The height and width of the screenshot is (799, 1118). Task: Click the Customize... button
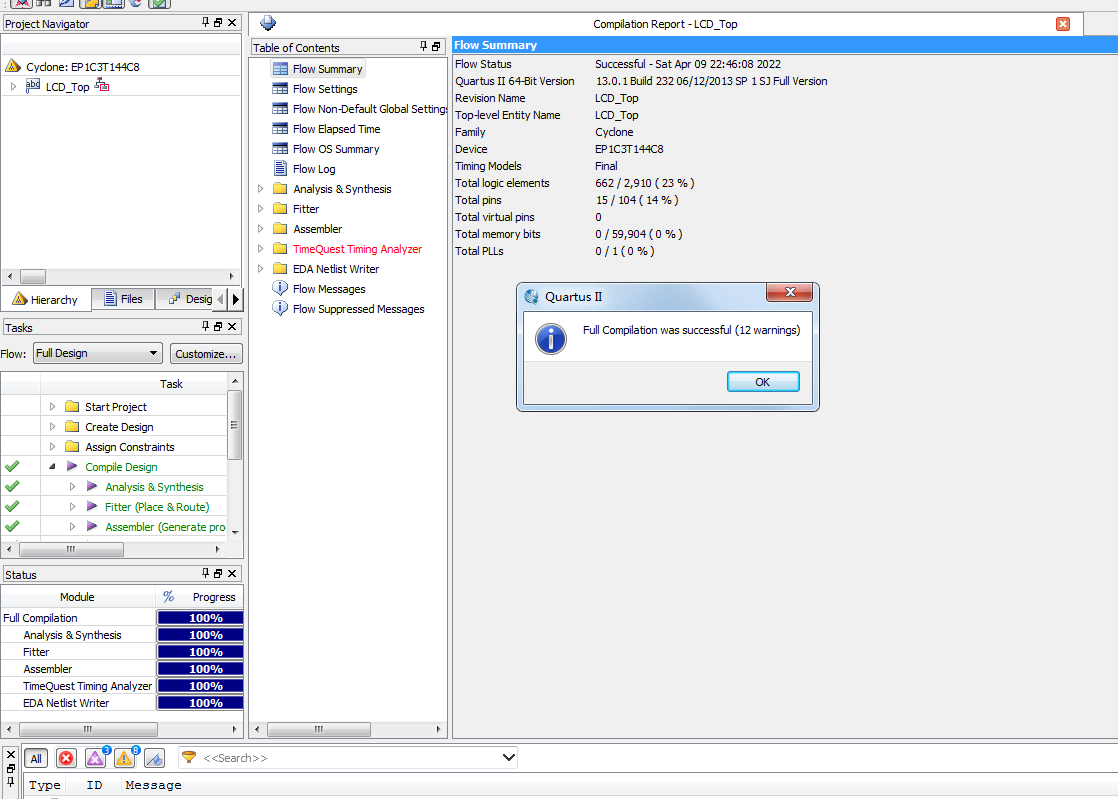pyautogui.click(x=206, y=353)
